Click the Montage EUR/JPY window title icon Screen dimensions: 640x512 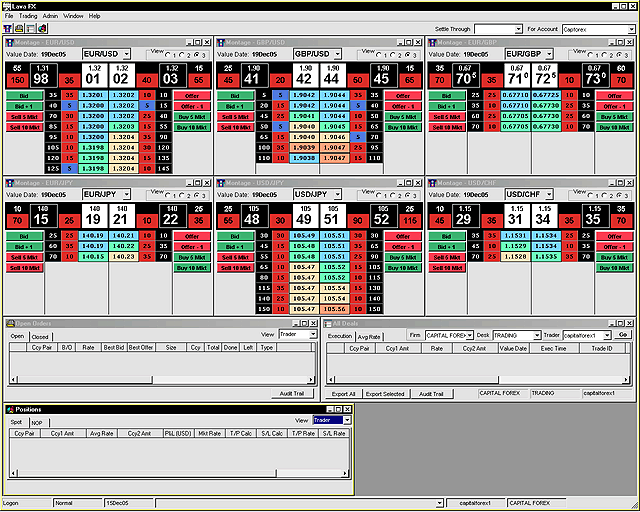point(10,183)
